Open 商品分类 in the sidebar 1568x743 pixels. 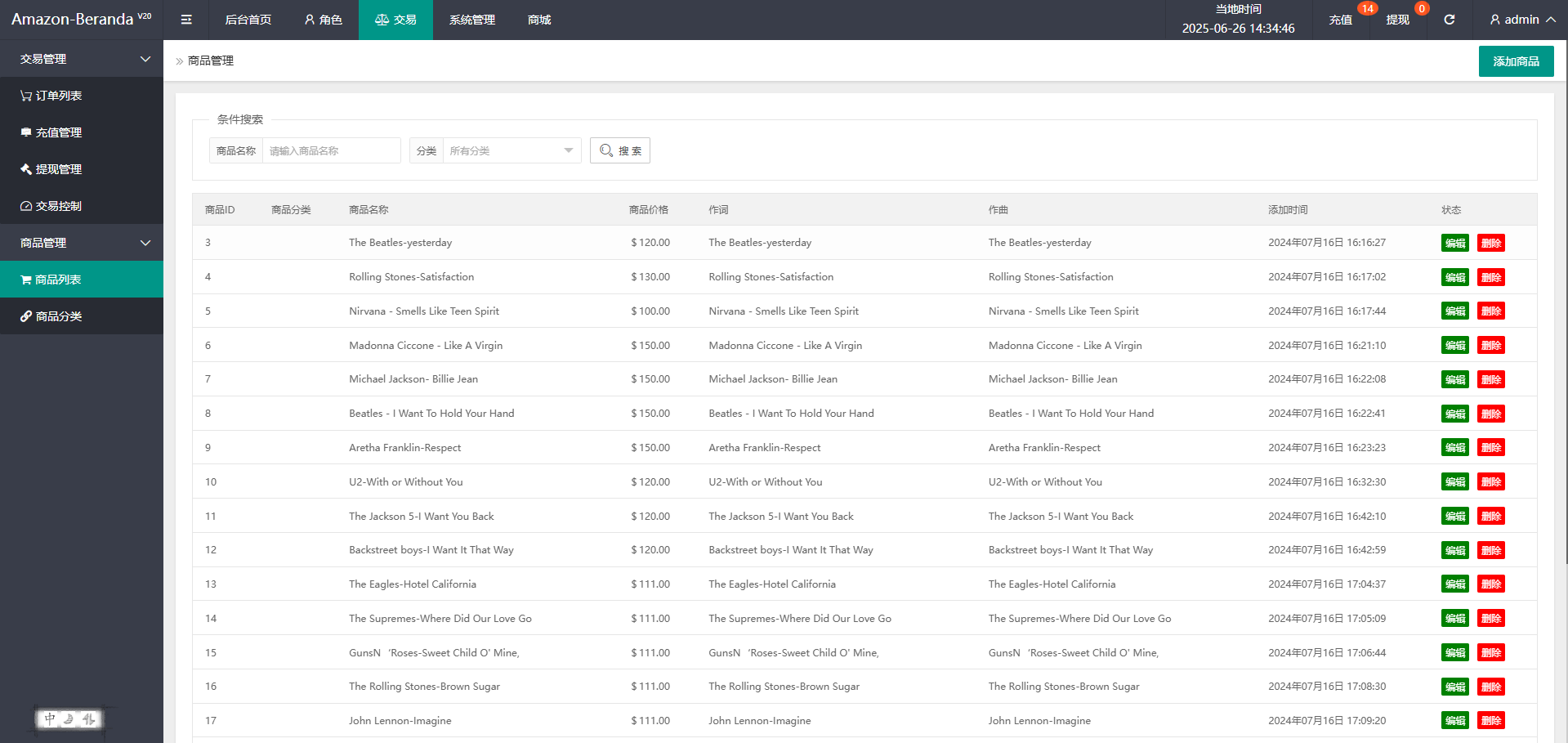[x=82, y=316]
